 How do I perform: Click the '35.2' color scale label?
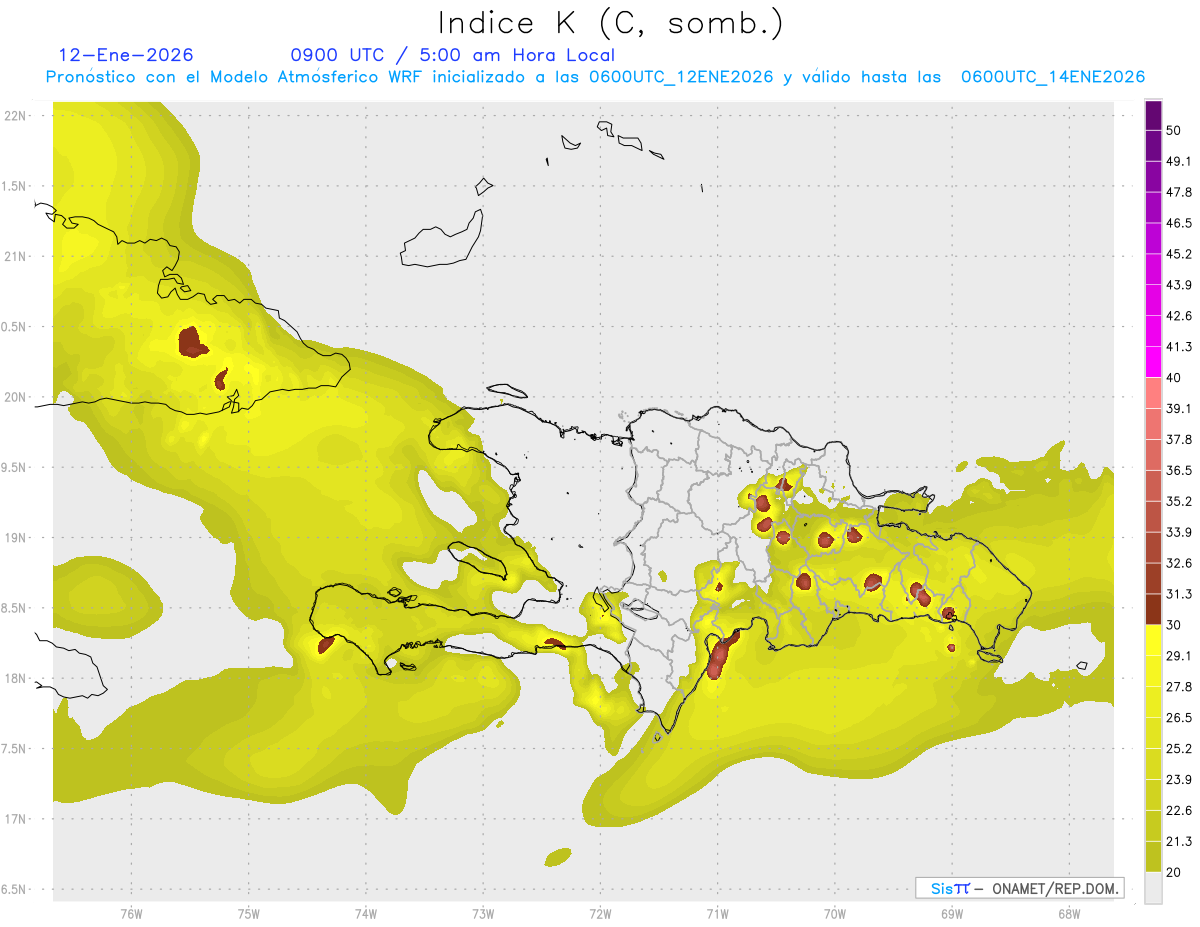click(x=1179, y=501)
